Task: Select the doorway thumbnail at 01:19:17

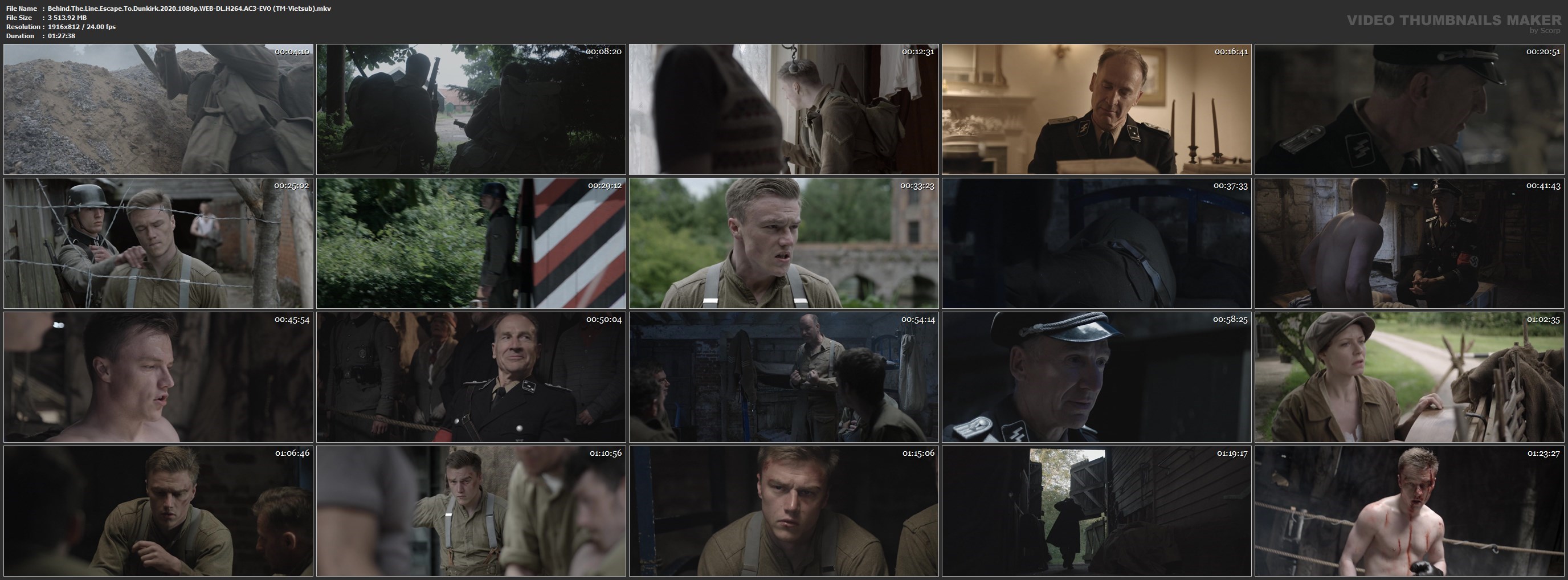Action: [x=1097, y=511]
